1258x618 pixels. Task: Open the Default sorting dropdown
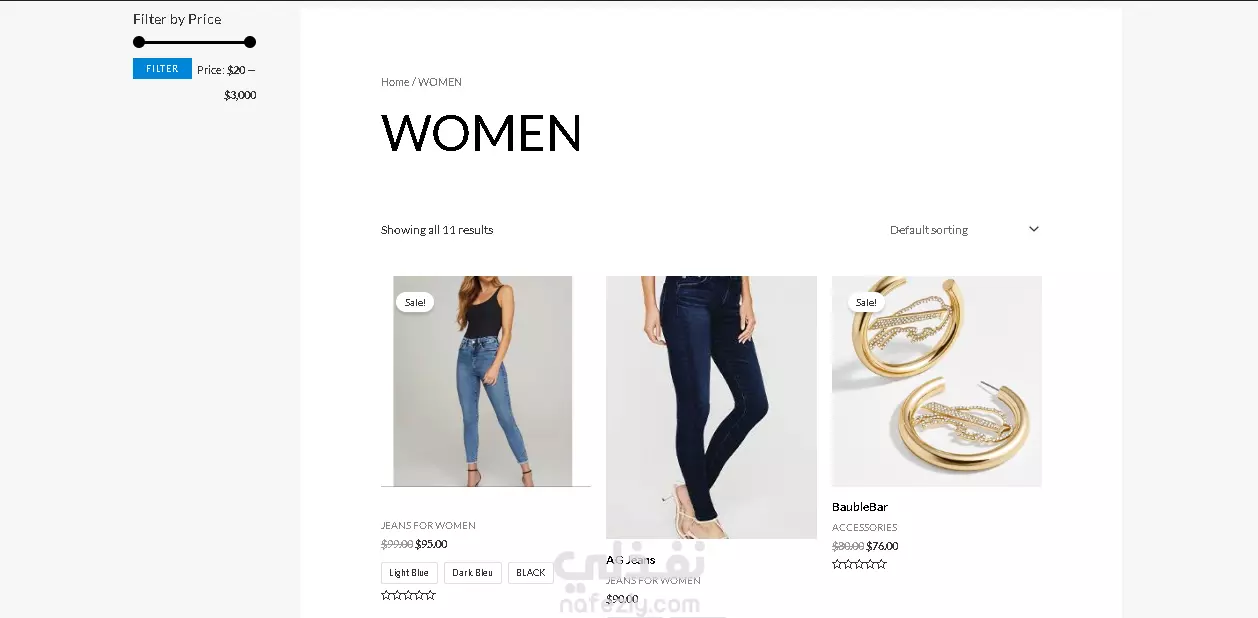964,230
